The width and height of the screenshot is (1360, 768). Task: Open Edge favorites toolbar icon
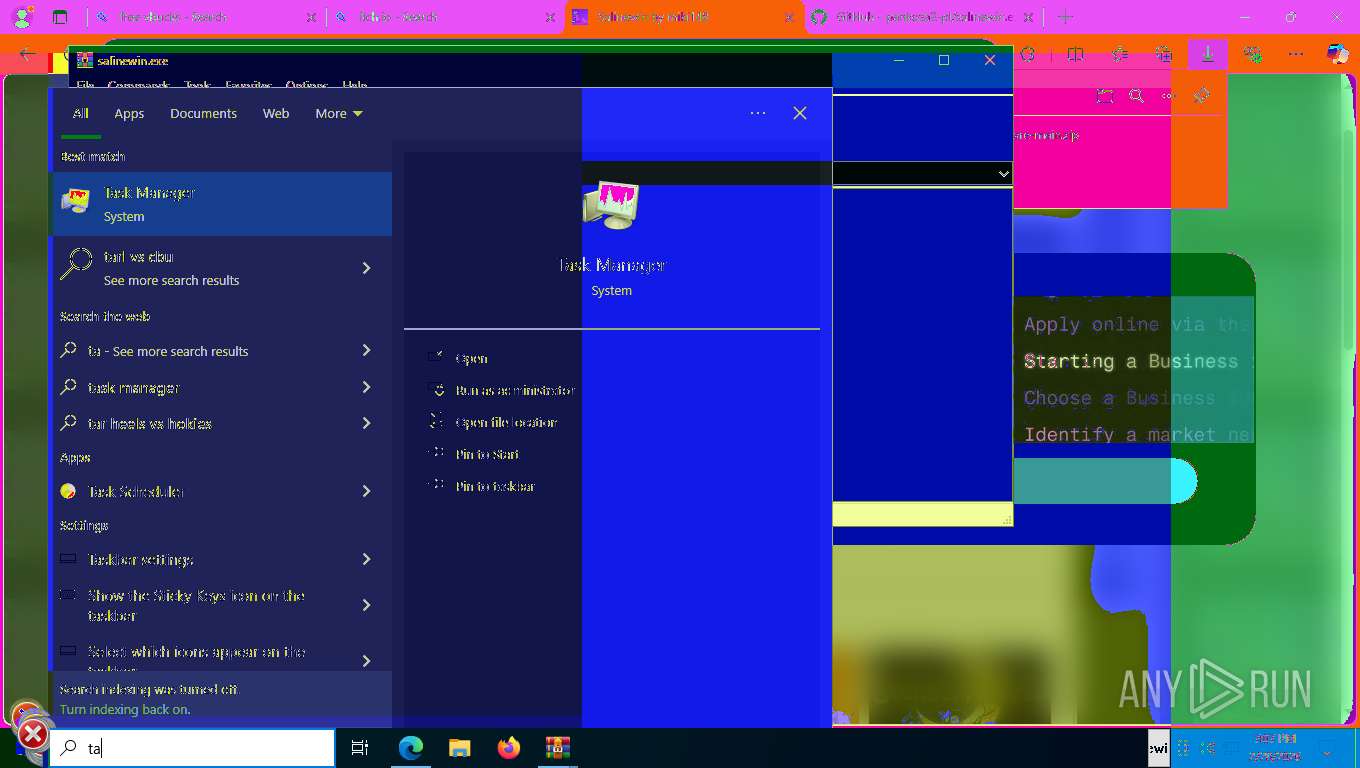[1120, 54]
